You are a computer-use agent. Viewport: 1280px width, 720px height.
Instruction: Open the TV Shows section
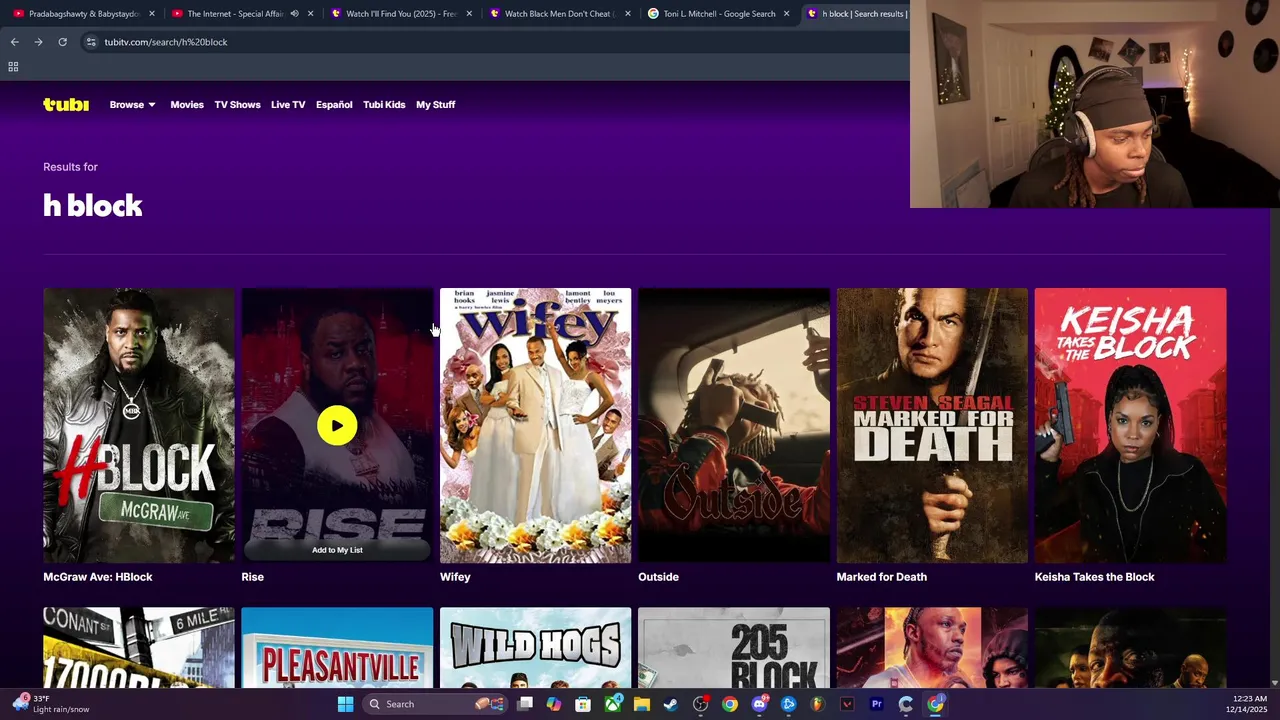coord(237,104)
